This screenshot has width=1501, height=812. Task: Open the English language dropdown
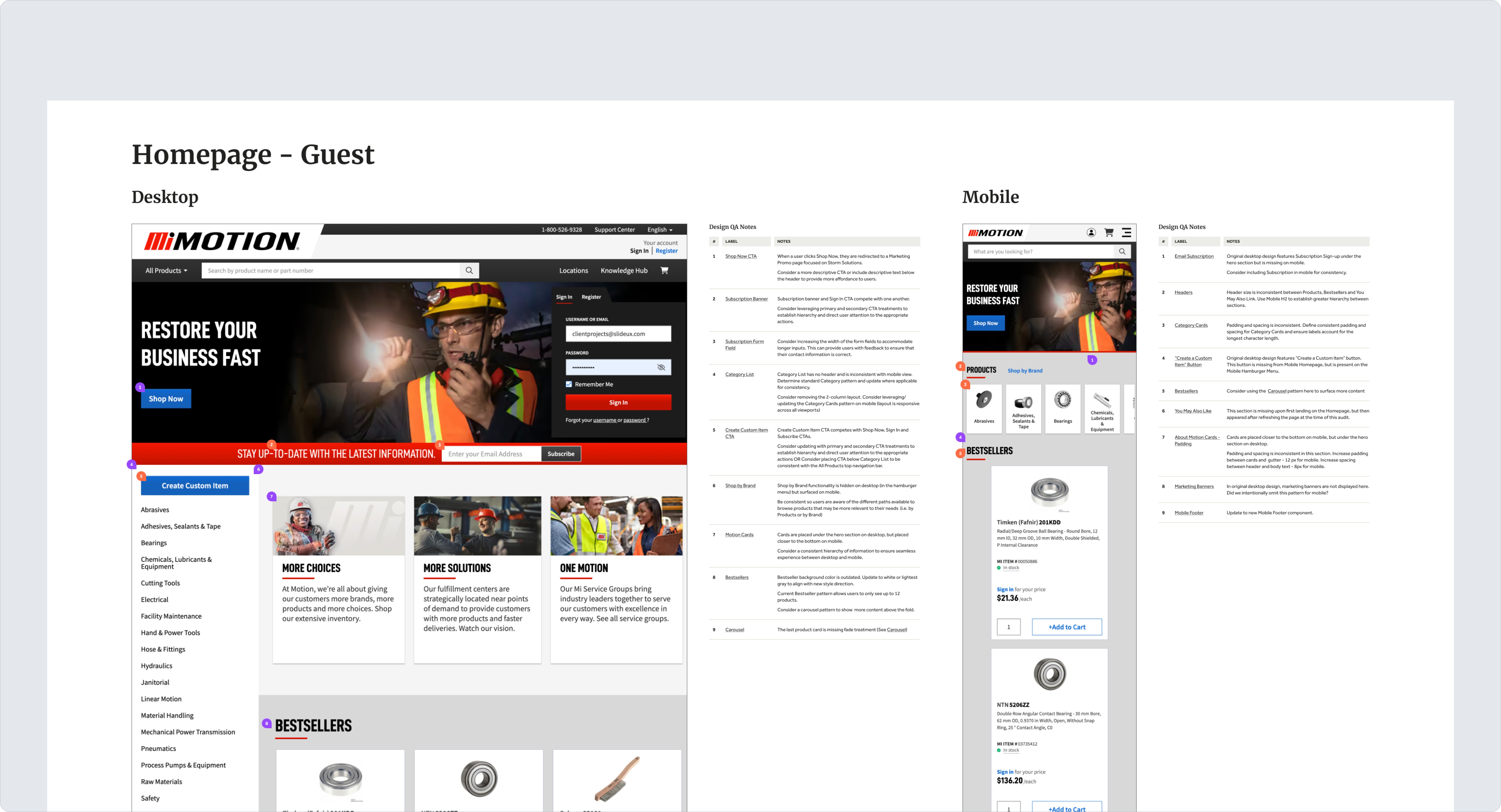660,230
